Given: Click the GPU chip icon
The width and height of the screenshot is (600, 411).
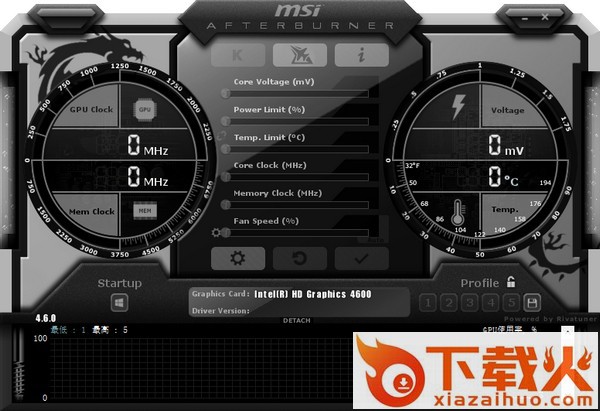Looking at the screenshot, I should coord(145,110).
